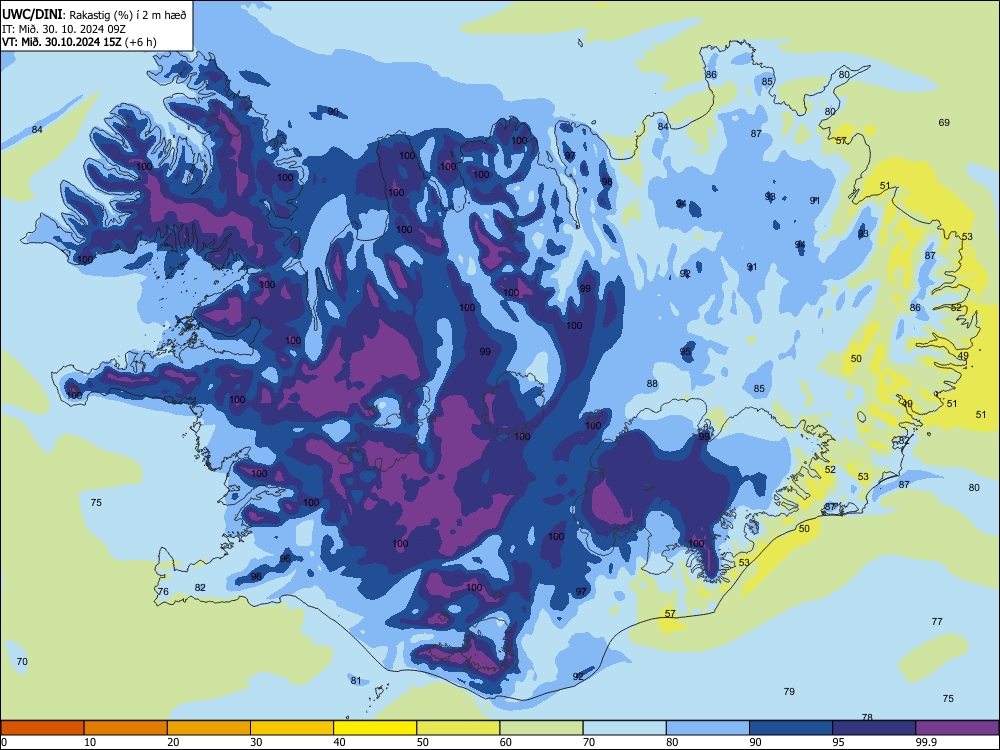Click the legend tick label '60'

[506, 742]
